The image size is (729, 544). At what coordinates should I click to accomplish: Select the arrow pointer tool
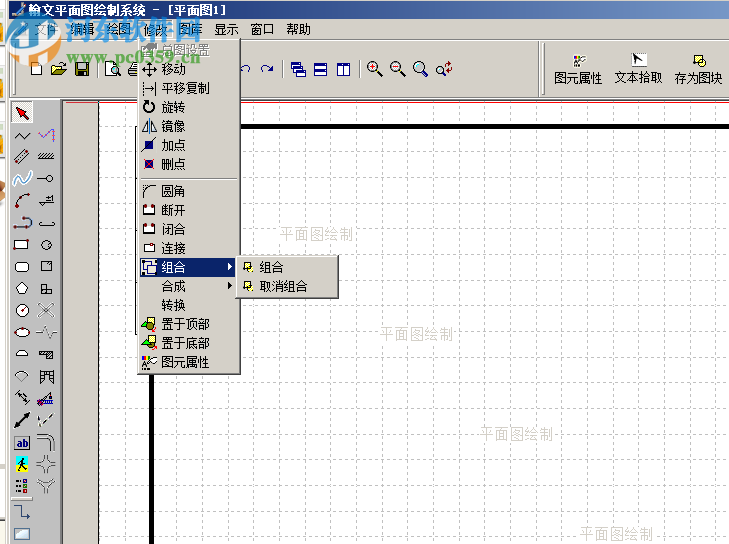pos(22,113)
